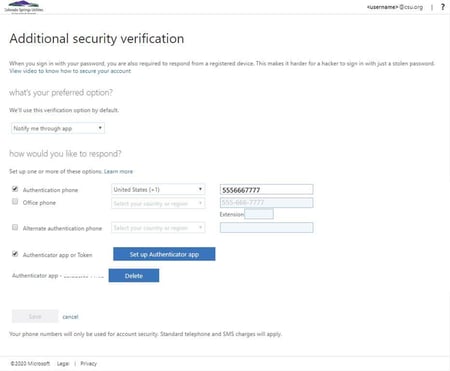Open the Notify me through app dropdown

[58, 128]
